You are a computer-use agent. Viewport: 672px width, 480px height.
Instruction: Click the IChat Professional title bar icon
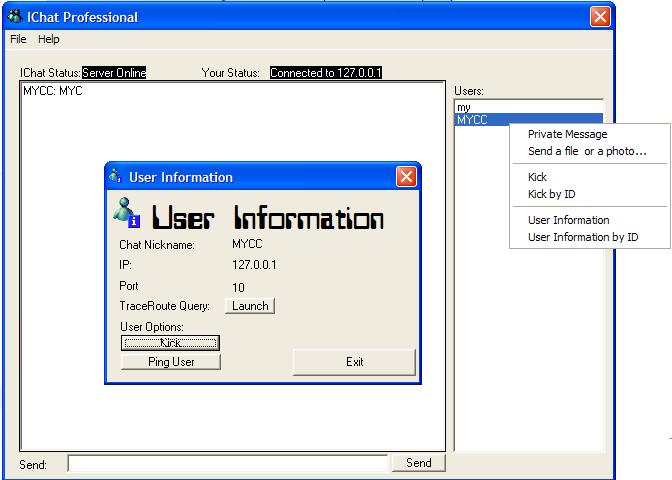(15, 17)
